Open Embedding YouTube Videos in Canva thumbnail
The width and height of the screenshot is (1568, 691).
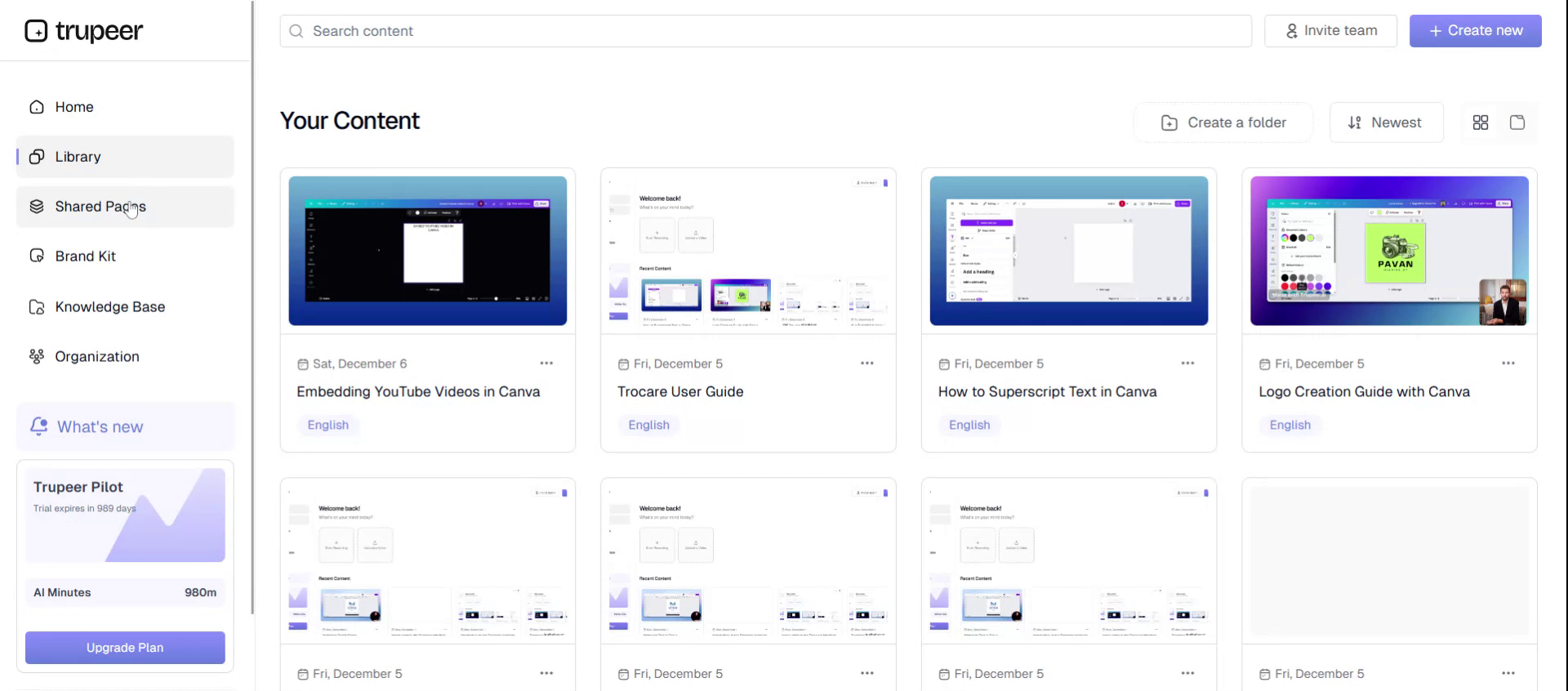pos(428,251)
